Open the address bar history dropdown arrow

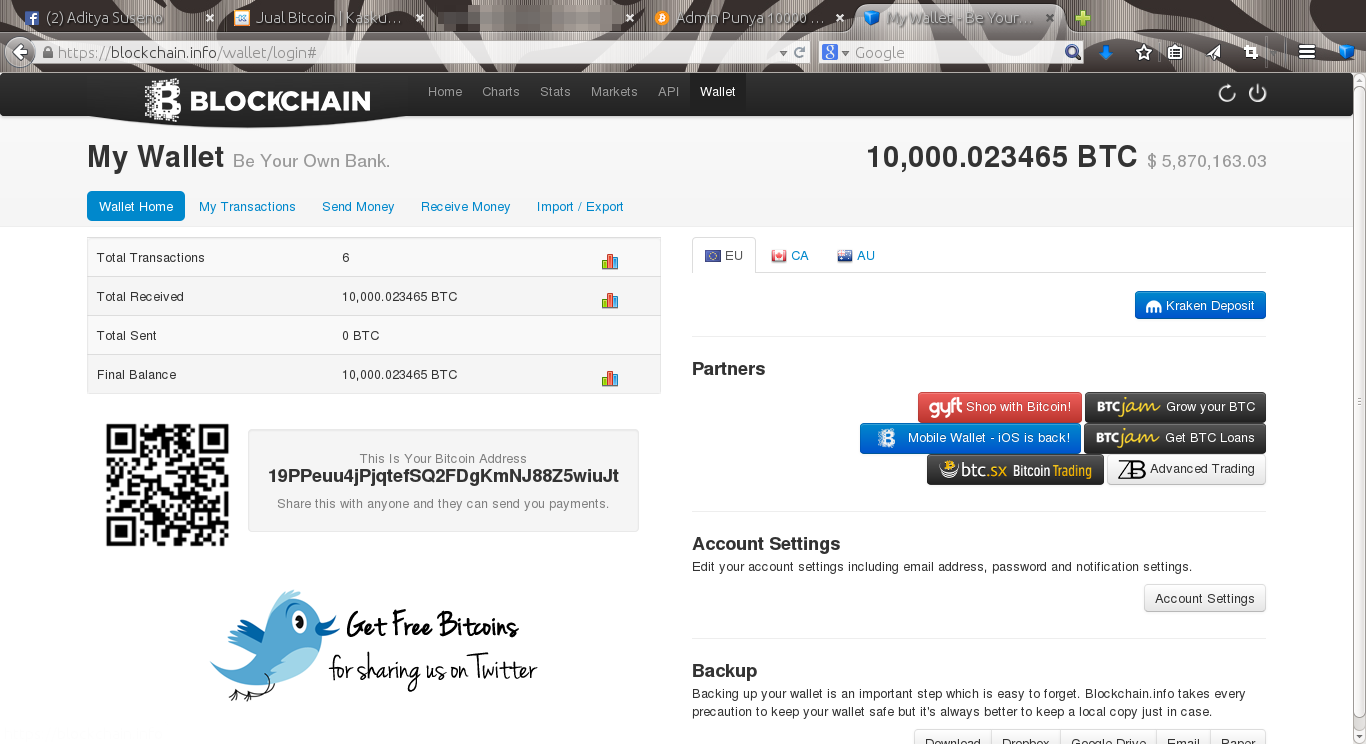[783, 53]
